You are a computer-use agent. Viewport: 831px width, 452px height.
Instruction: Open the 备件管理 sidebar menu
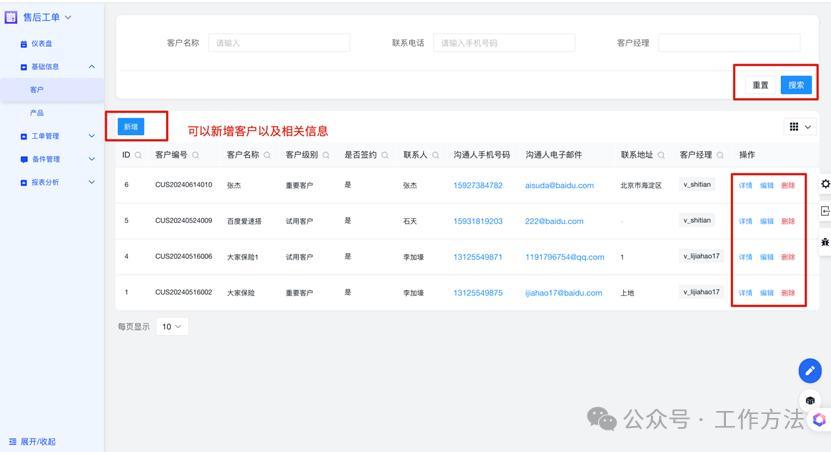coord(45,159)
